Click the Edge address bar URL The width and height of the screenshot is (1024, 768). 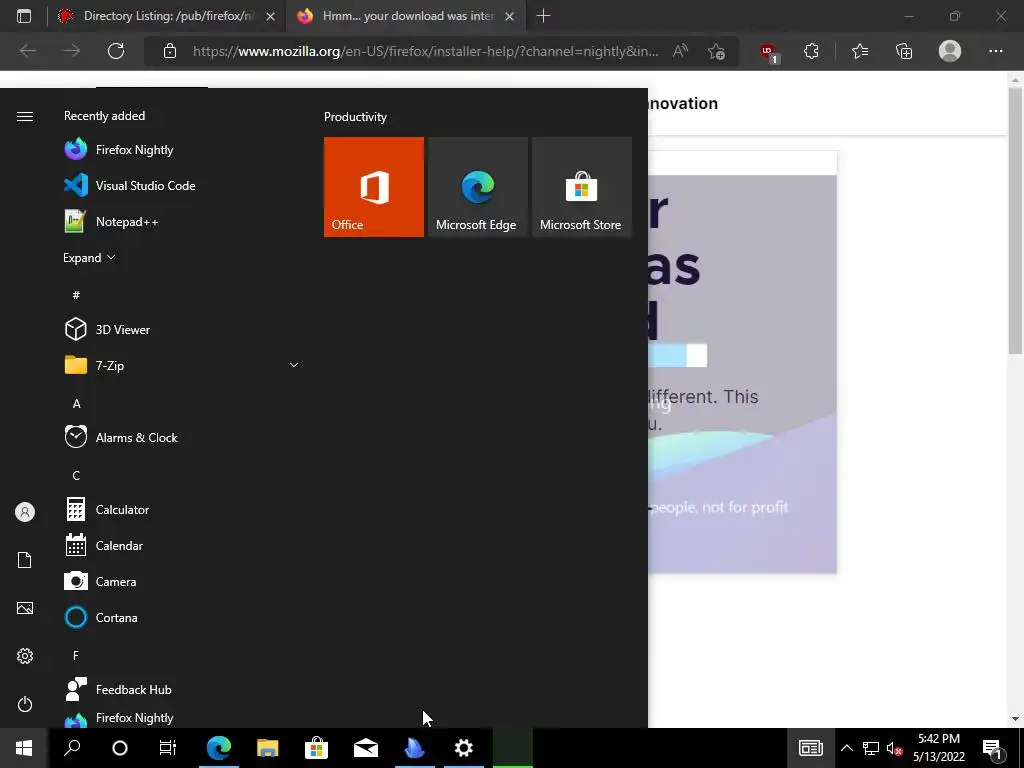click(425, 51)
